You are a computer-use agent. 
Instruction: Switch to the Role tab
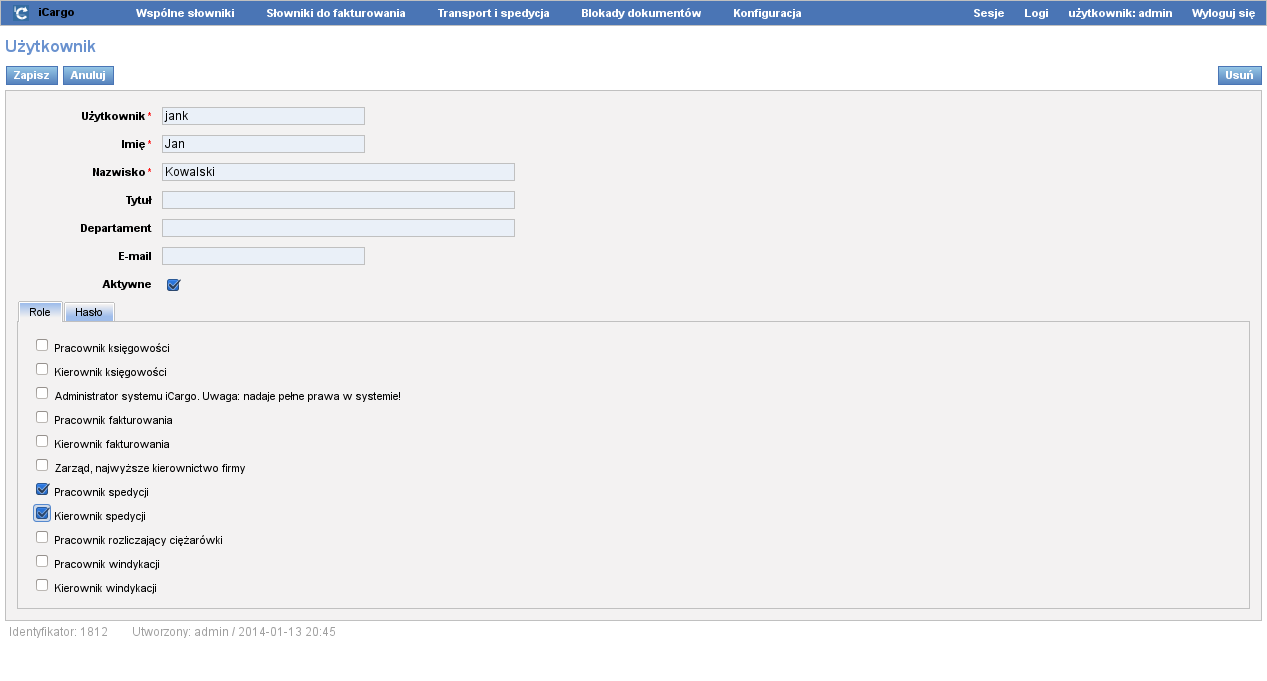pyautogui.click(x=40, y=312)
